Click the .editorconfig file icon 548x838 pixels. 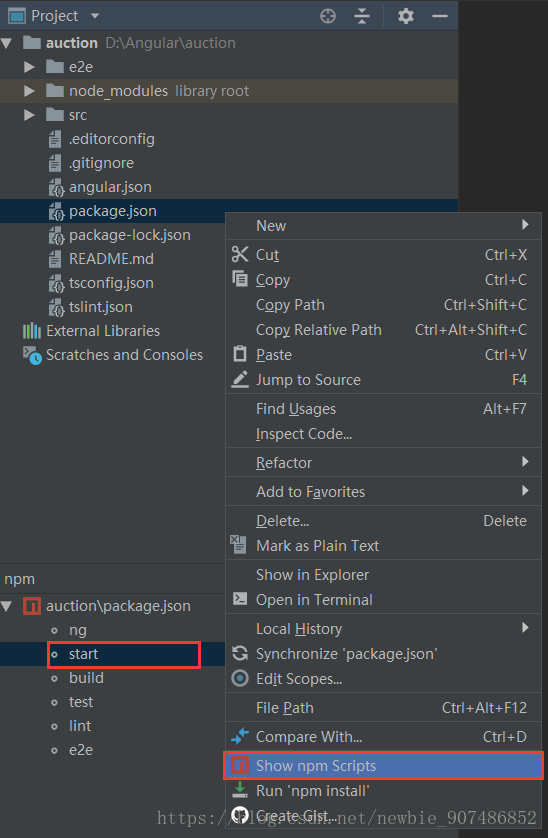[x=55, y=139]
